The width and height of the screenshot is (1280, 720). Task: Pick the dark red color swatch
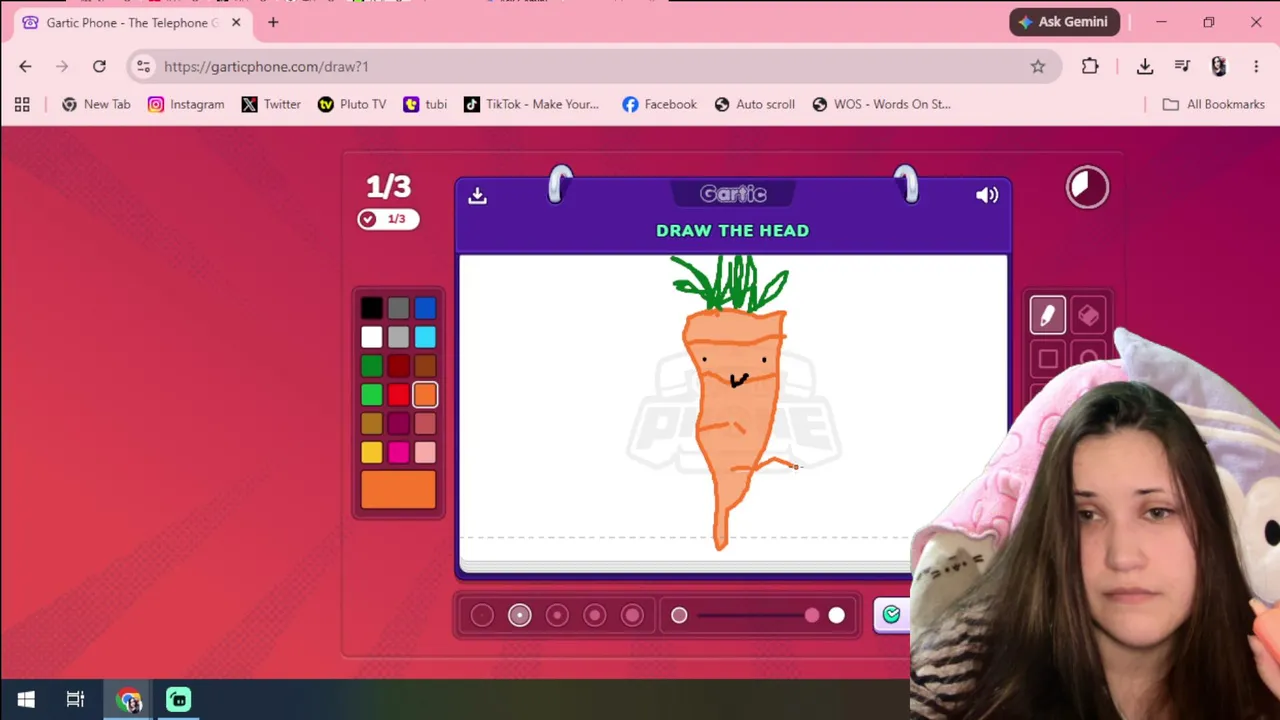[x=398, y=367]
